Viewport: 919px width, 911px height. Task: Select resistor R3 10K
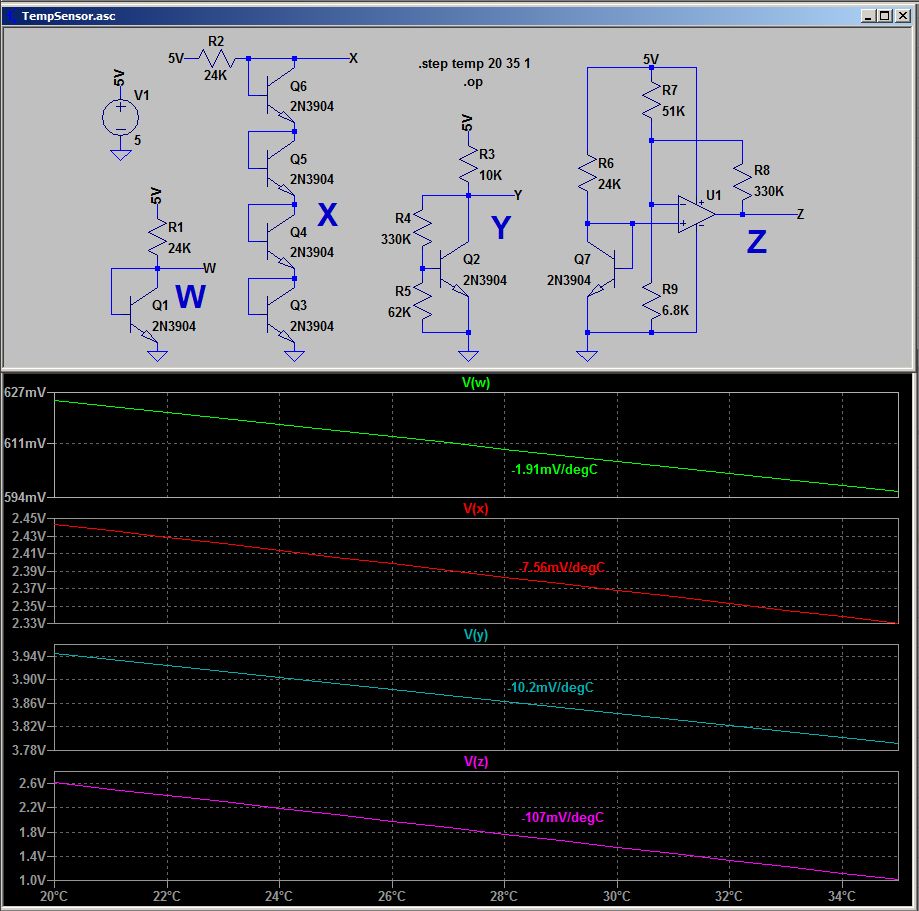click(x=468, y=164)
